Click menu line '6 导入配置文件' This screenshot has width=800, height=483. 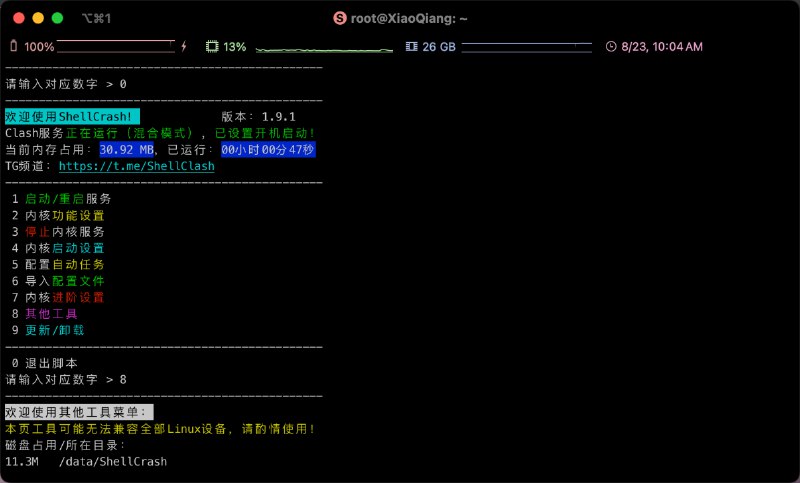pyautogui.click(x=58, y=281)
